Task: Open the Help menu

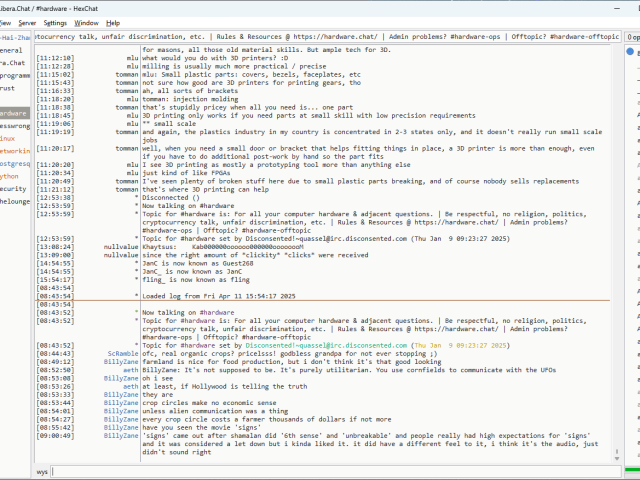Action: tap(113, 22)
